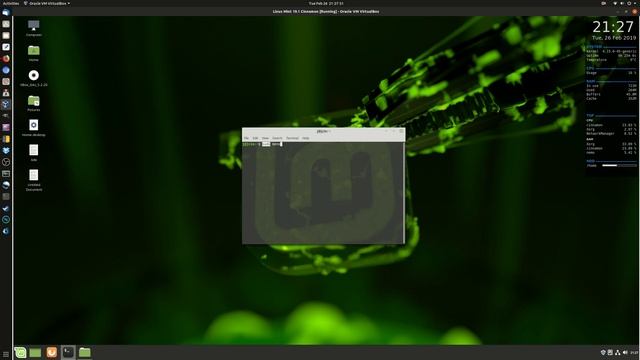
Task: Click the Activities button in top bar
Action: coord(11,3)
